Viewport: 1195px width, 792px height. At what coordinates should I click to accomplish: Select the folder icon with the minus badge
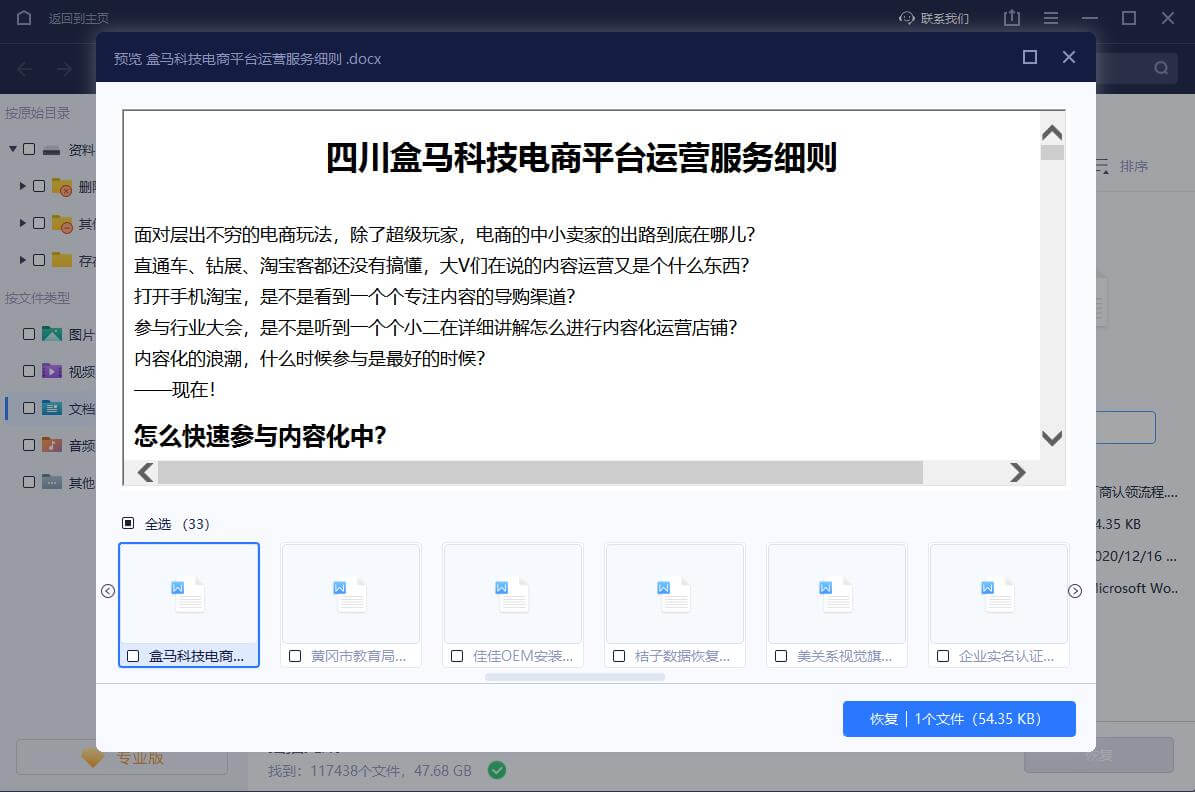coord(62,223)
